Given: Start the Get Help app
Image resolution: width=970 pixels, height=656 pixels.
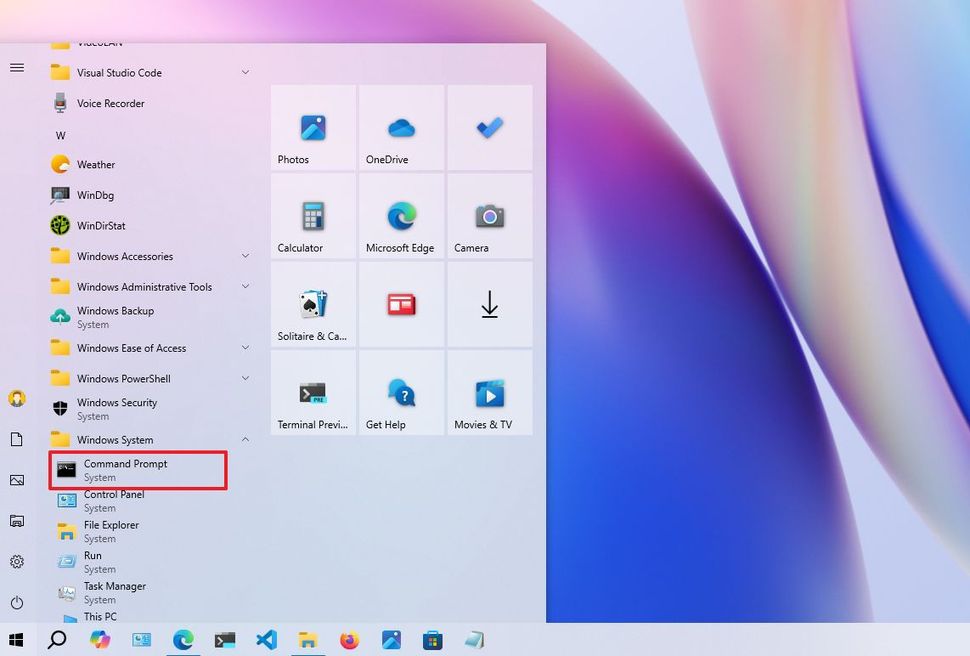Looking at the screenshot, I should 400,392.
